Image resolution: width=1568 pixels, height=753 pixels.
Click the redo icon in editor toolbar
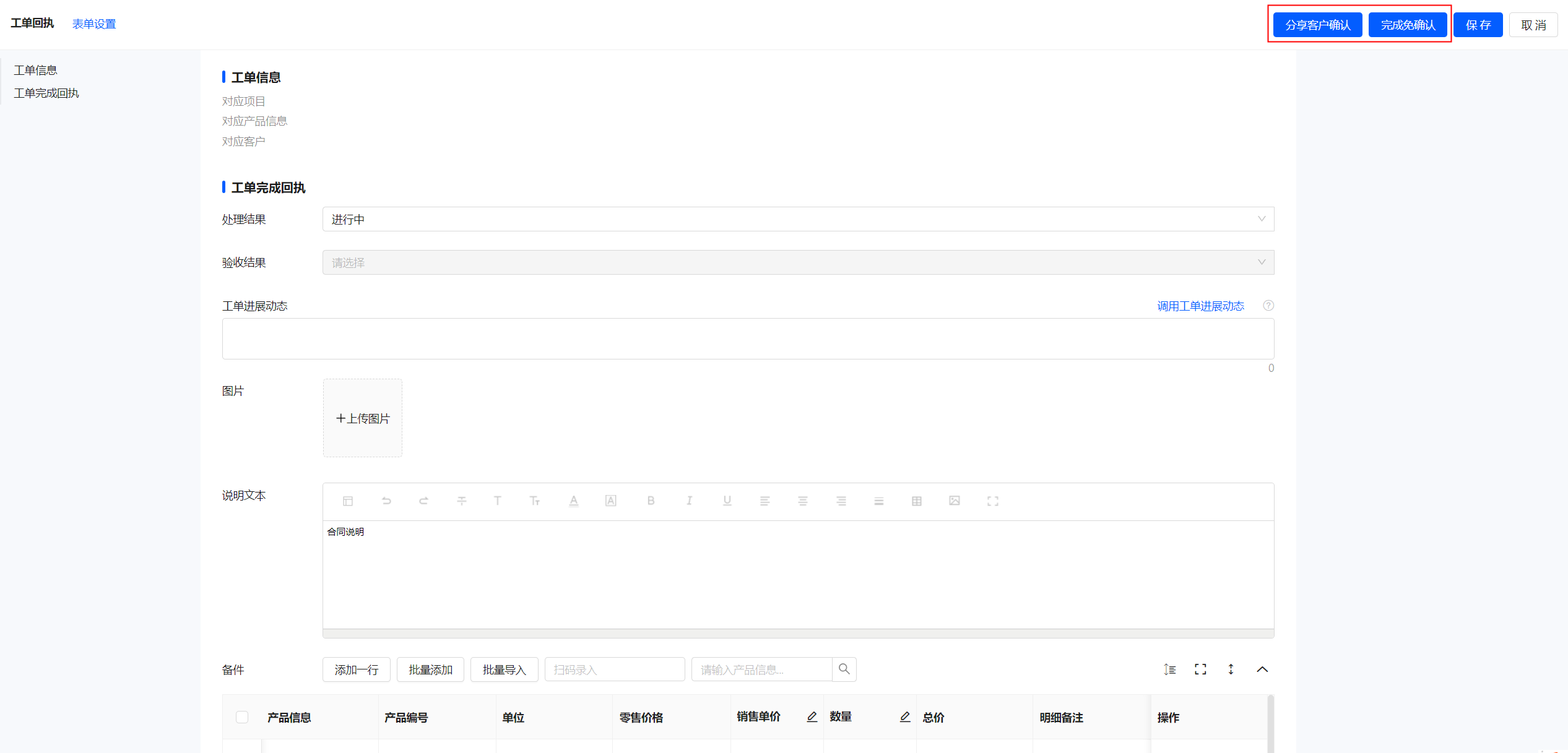(x=424, y=501)
